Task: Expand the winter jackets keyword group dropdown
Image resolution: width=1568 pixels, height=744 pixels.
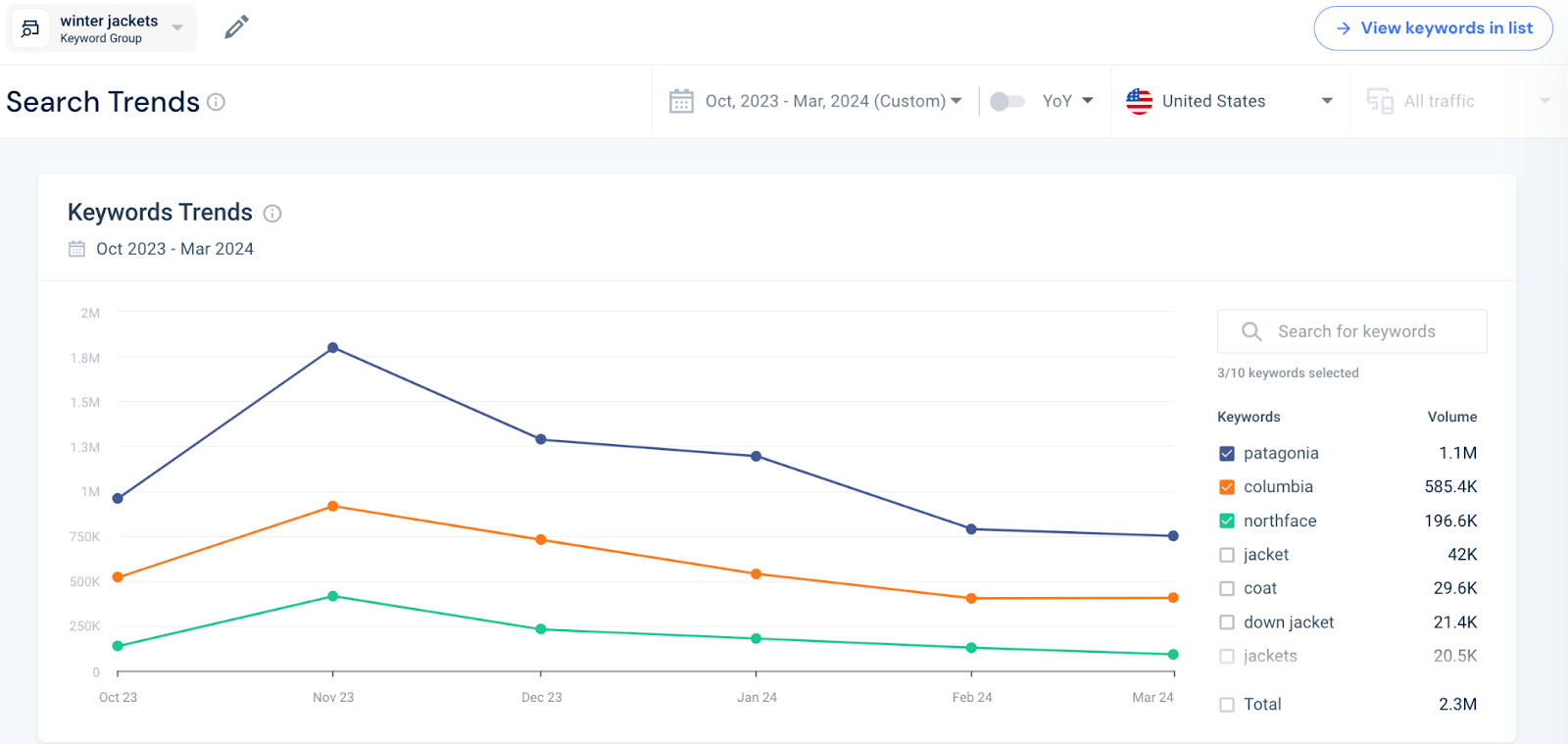Action: (177, 27)
